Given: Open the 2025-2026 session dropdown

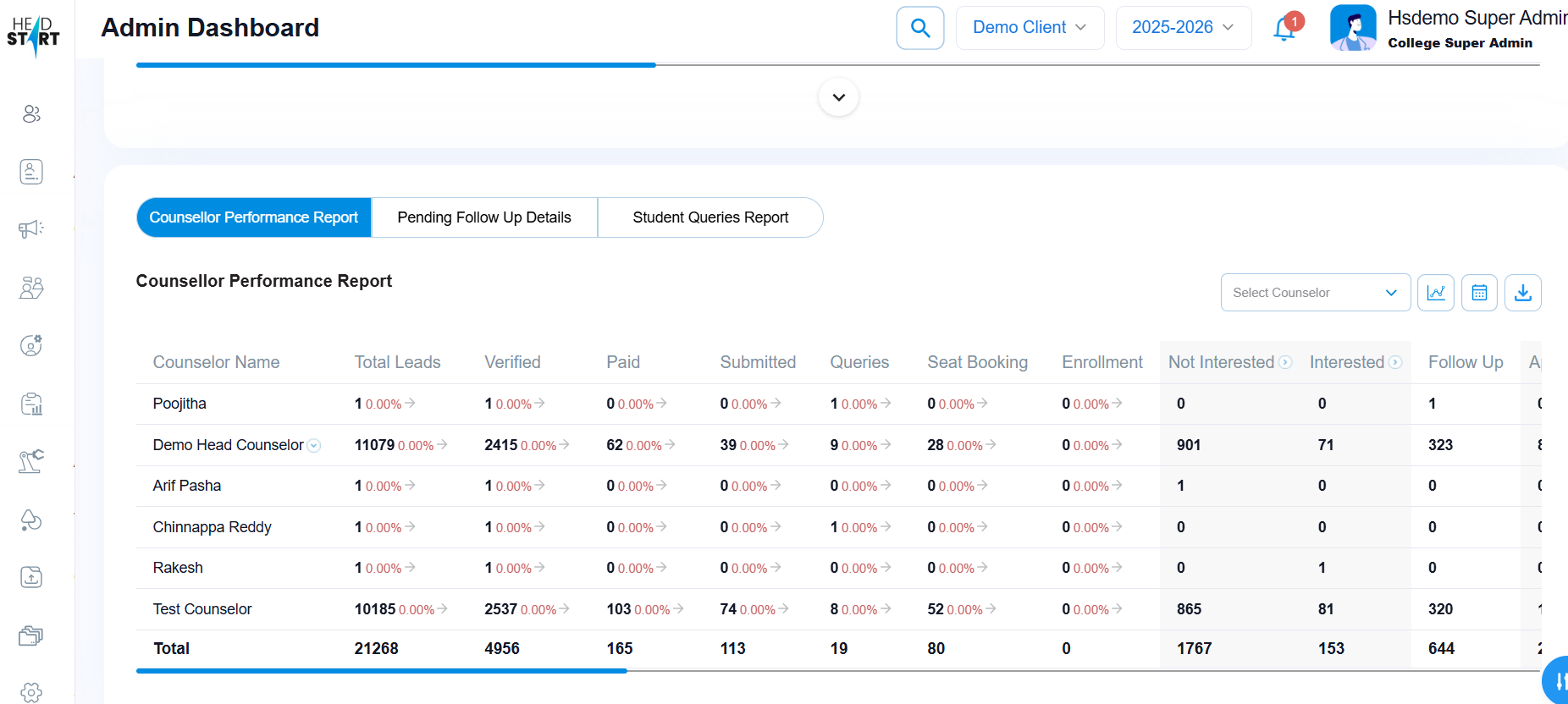Looking at the screenshot, I should pyautogui.click(x=1182, y=28).
